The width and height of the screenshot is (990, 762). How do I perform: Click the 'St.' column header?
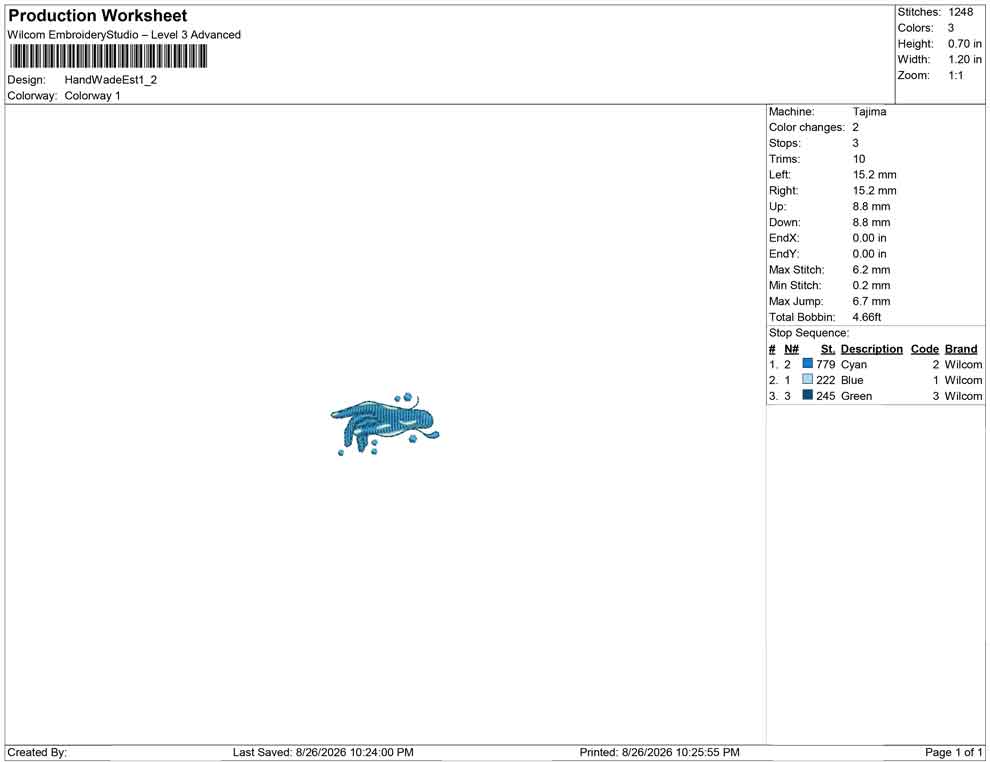828,348
